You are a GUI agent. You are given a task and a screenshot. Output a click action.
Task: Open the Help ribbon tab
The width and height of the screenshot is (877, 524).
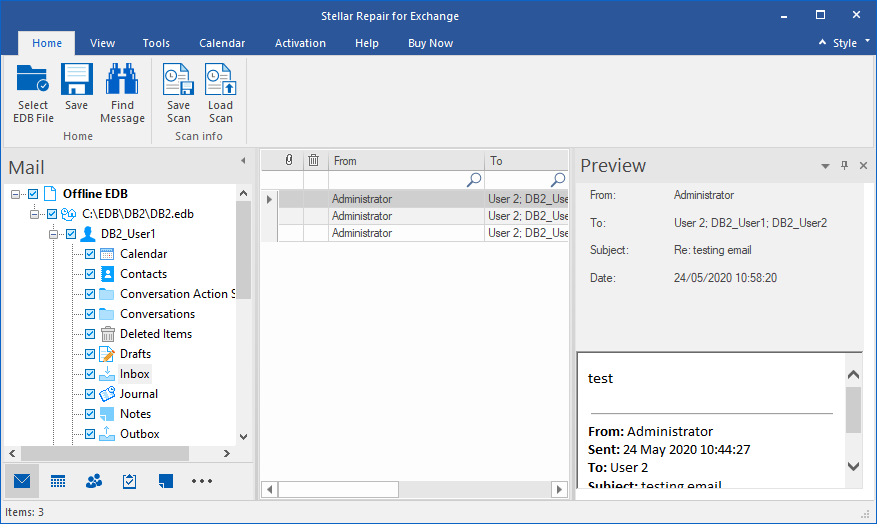coord(367,43)
